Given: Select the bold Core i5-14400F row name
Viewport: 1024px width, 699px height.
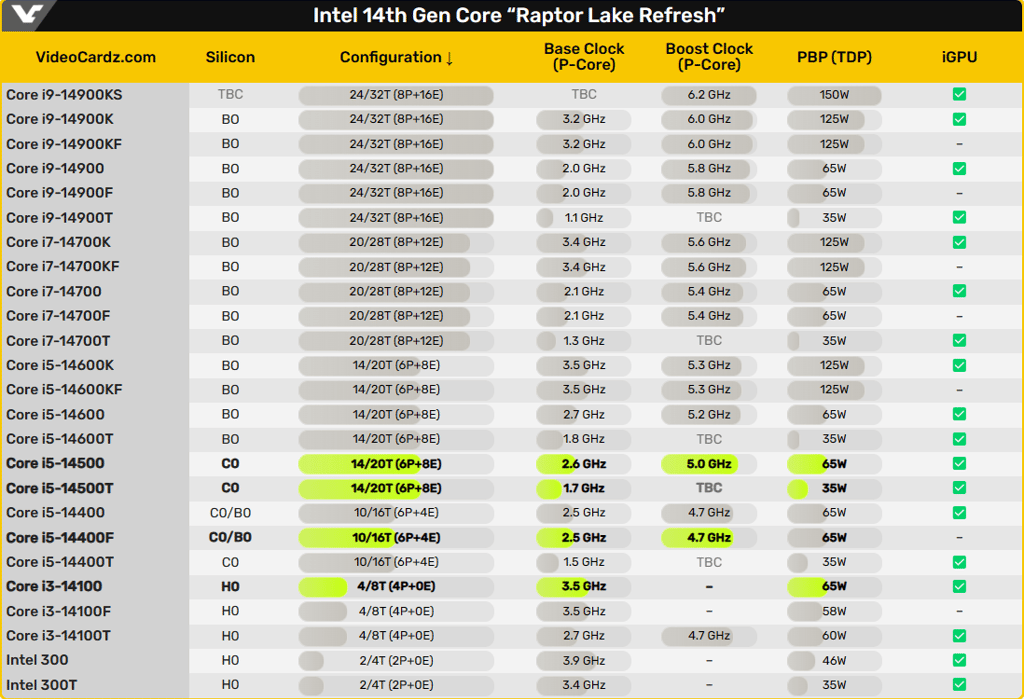Looking at the screenshot, I should point(59,538).
